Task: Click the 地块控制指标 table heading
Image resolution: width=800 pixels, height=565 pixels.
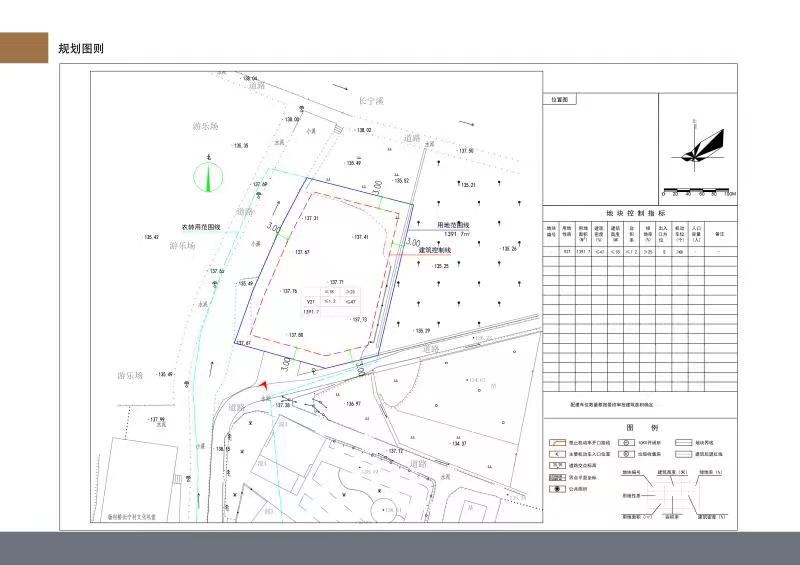Action: [636, 214]
